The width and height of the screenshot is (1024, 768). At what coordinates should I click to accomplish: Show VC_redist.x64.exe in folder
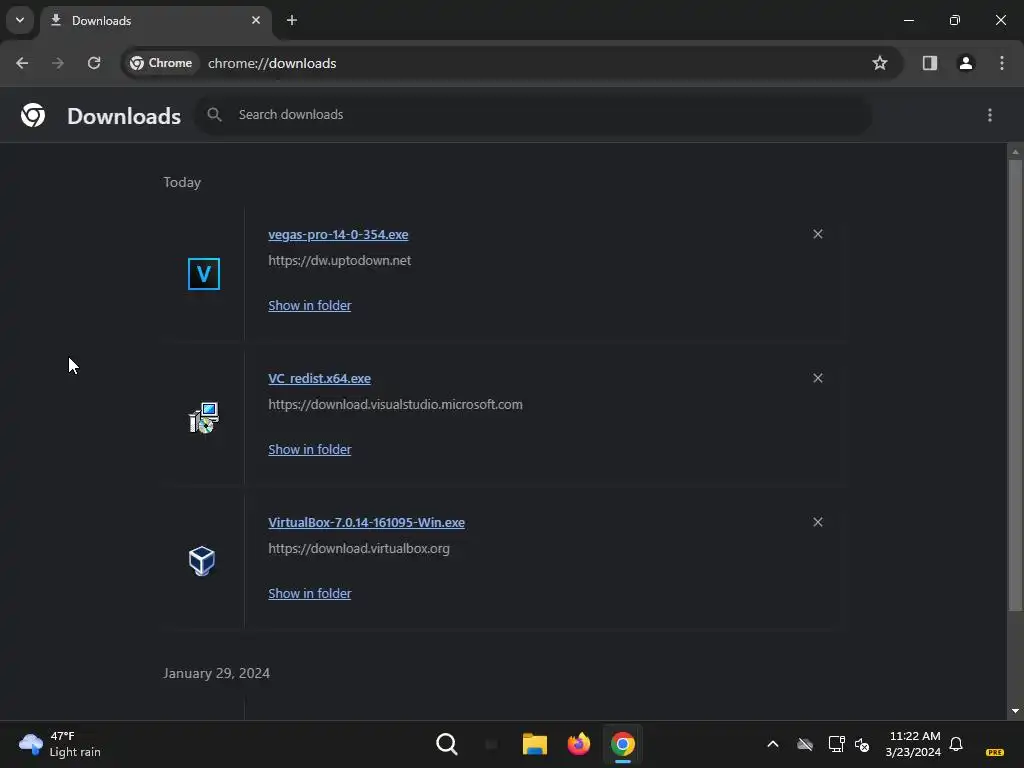click(x=310, y=449)
